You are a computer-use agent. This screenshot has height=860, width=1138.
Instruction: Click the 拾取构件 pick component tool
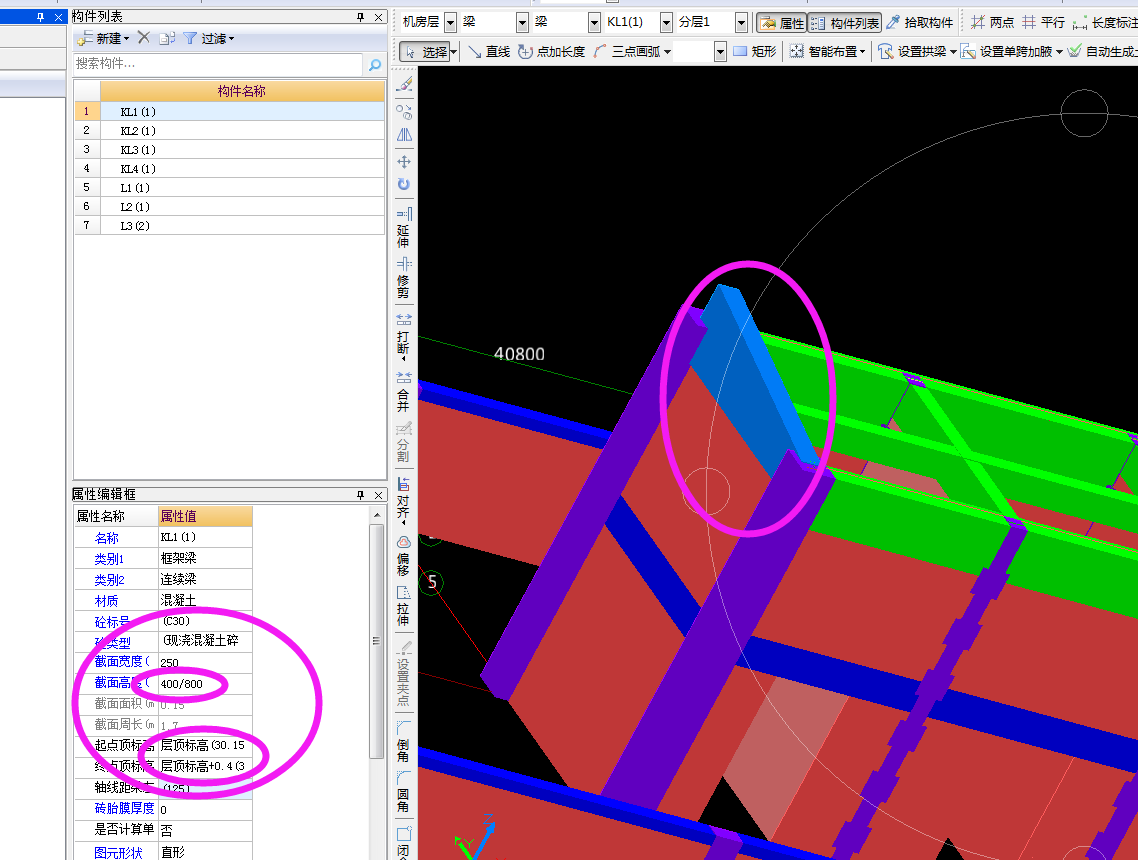point(920,22)
